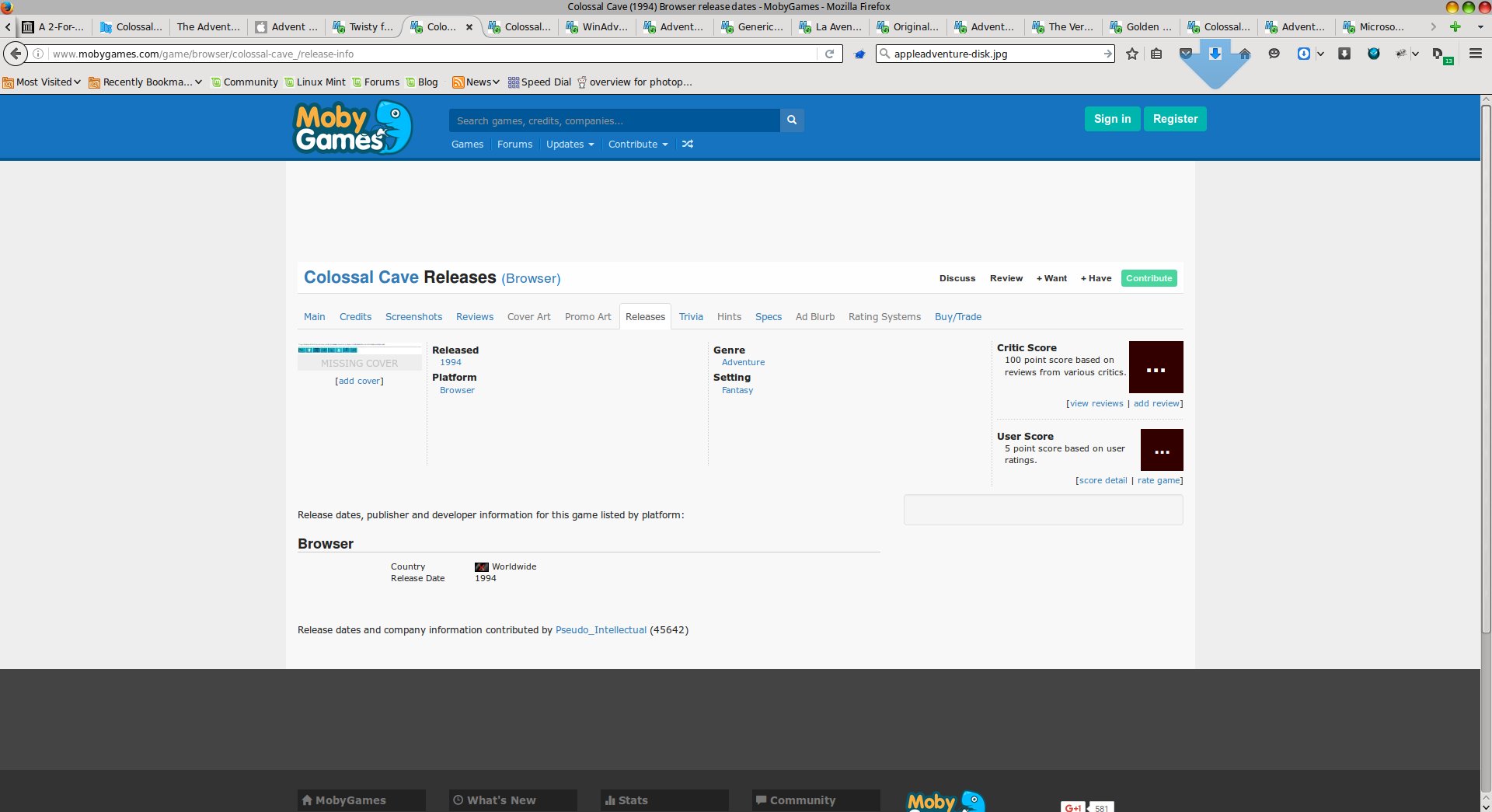
Task: Open the Firefox hamburger menu
Action: pyautogui.click(x=1476, y=54)
